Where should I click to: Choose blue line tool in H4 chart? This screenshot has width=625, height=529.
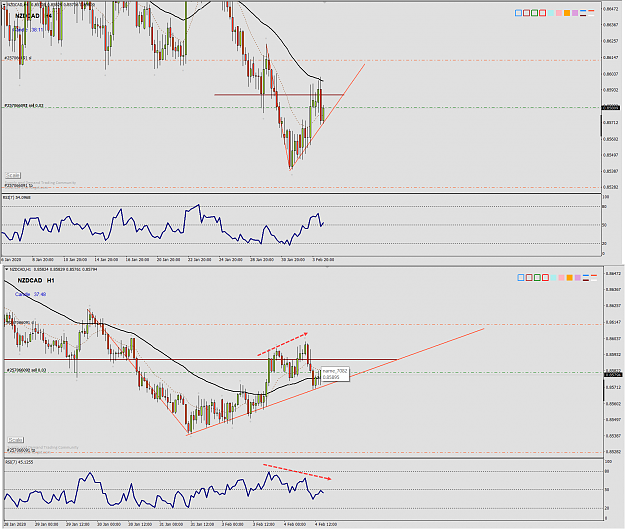(583, 11)
